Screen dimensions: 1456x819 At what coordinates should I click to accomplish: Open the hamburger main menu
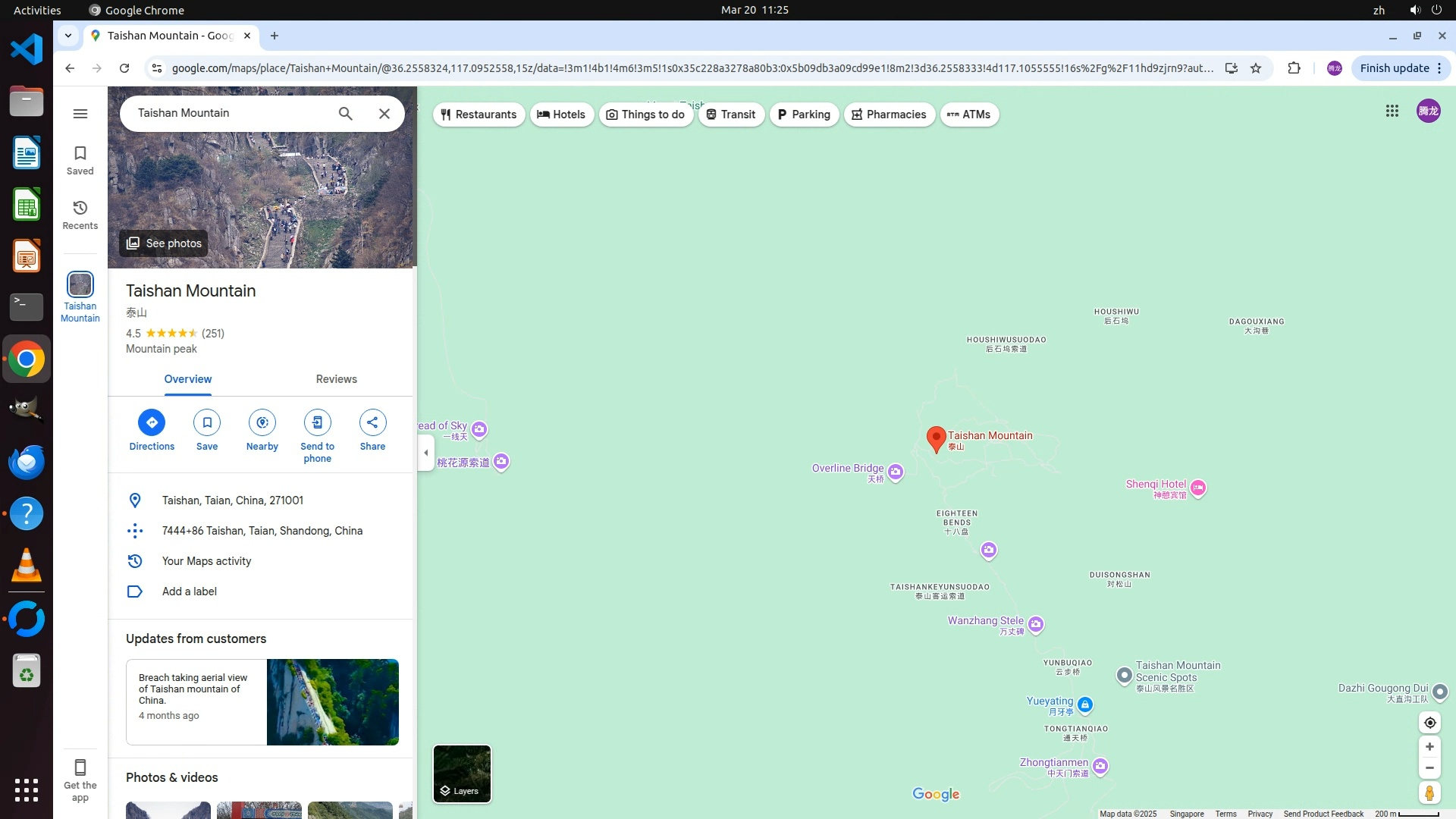click(x=80, y=114)
